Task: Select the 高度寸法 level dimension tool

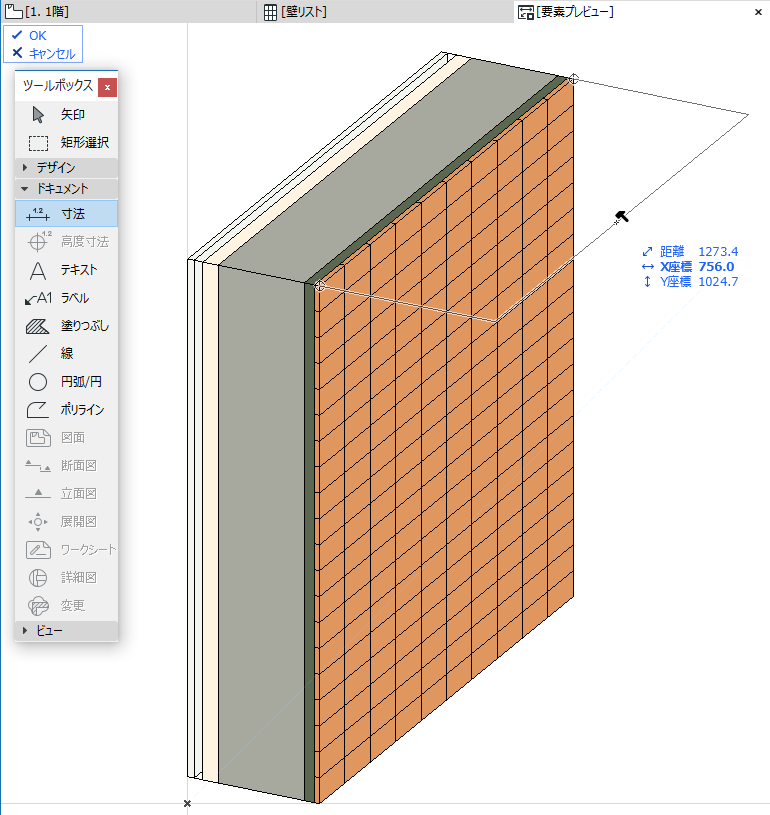Action: click(67, 242)
